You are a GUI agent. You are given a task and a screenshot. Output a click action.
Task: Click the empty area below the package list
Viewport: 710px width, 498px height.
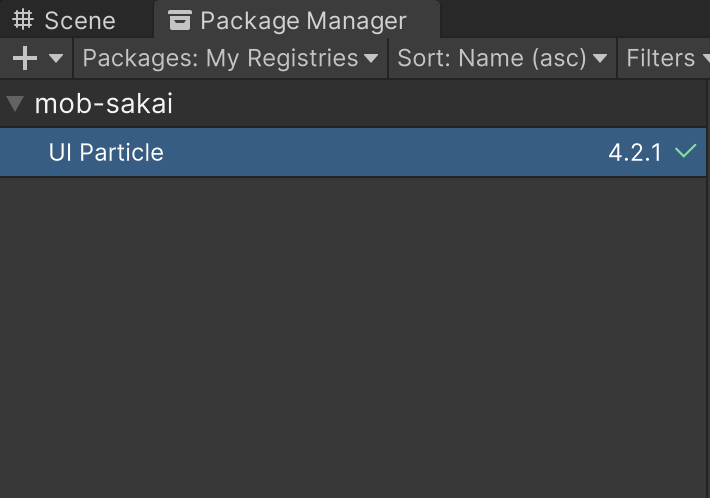(x=355, y=340)
